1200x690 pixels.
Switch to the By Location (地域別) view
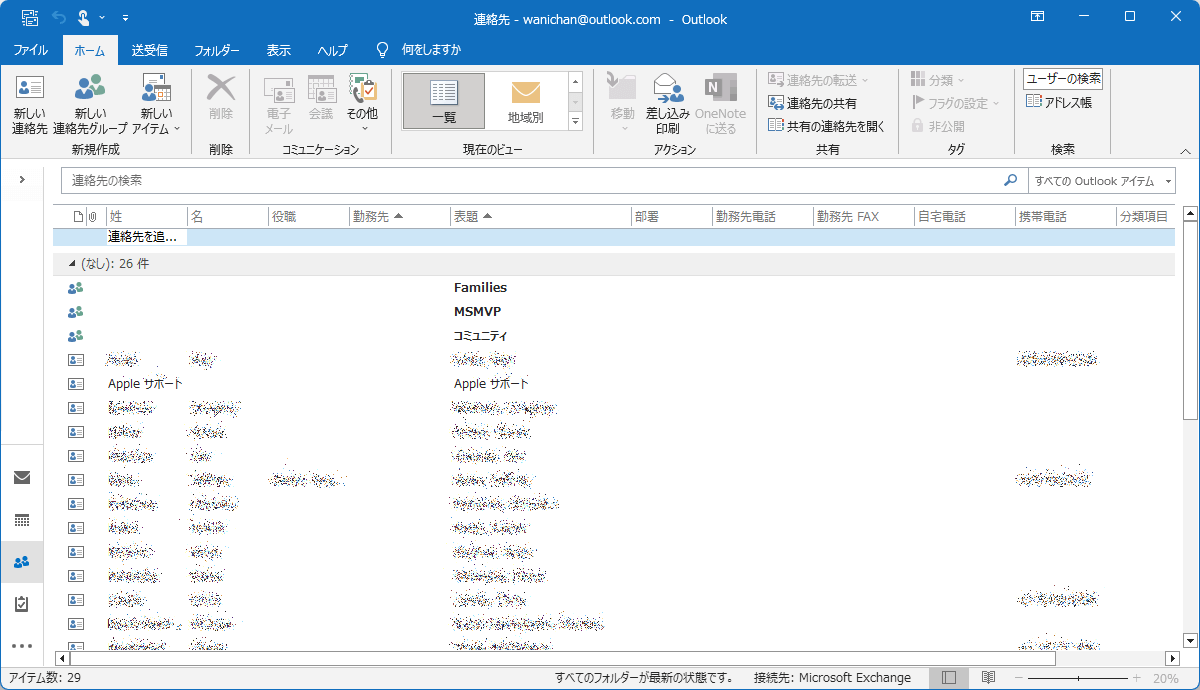tap(526, 101)
